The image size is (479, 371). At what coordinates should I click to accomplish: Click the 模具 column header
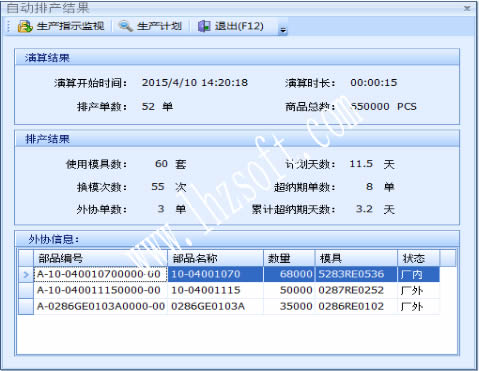click(x=356, y=258)
